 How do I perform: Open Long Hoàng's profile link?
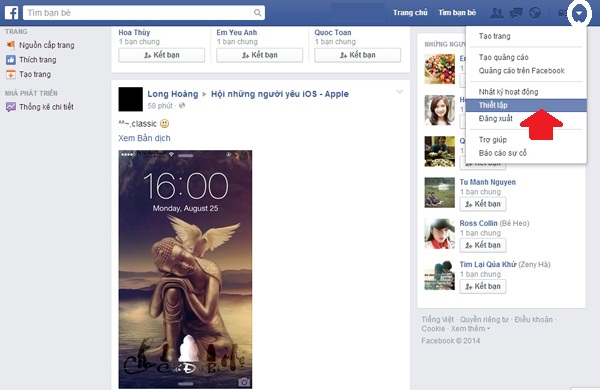173,94
